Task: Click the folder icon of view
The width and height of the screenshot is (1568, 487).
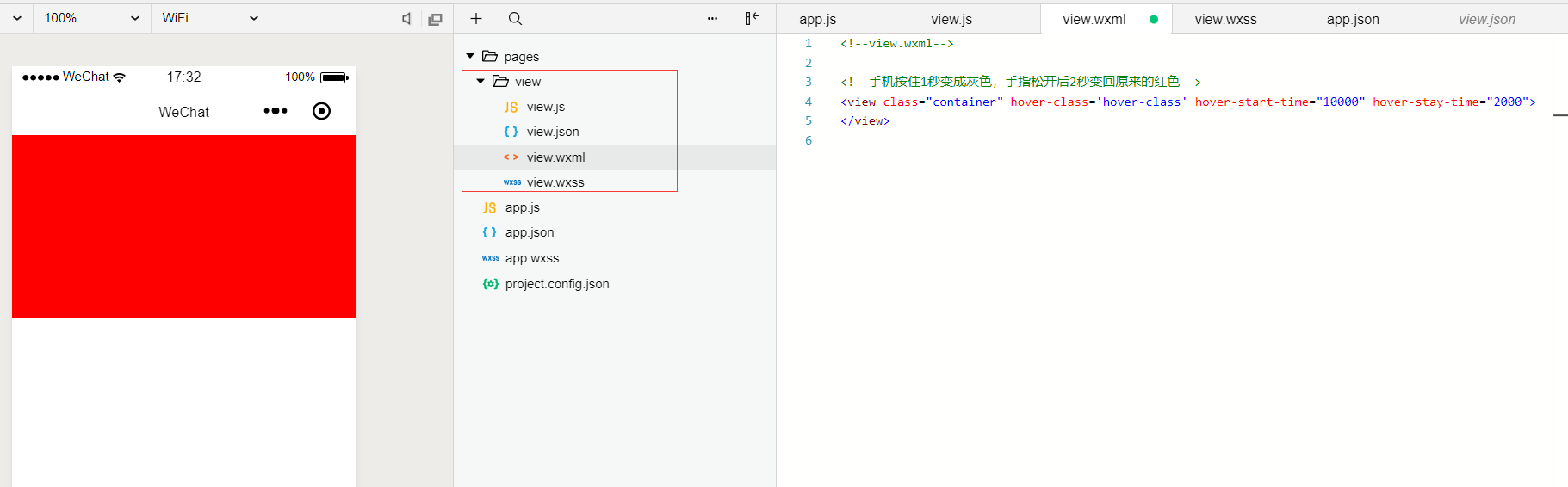Action: coord(500,81)
